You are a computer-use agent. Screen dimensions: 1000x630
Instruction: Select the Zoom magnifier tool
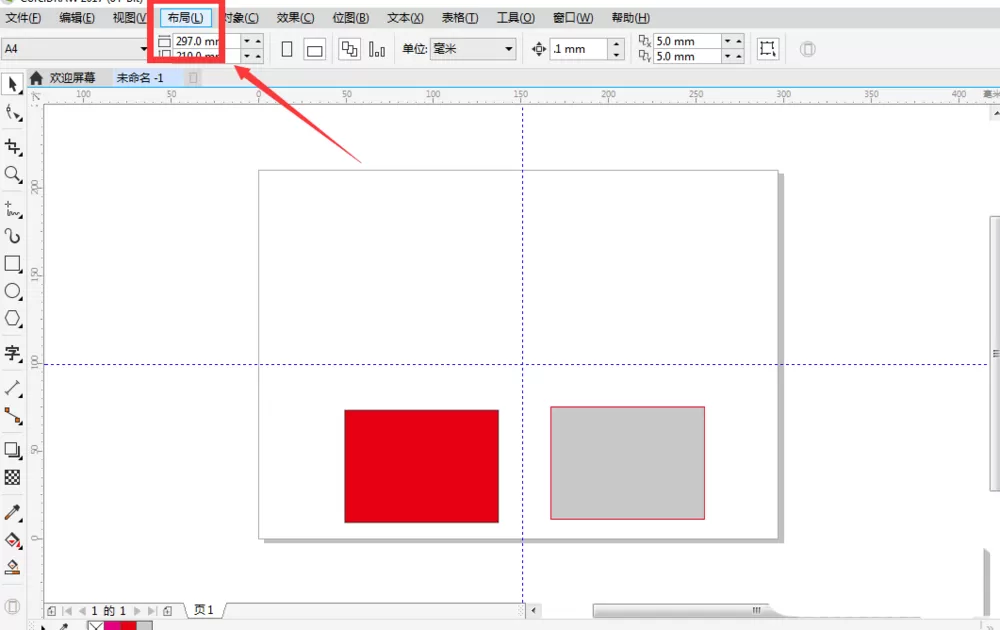click(13, 174)
